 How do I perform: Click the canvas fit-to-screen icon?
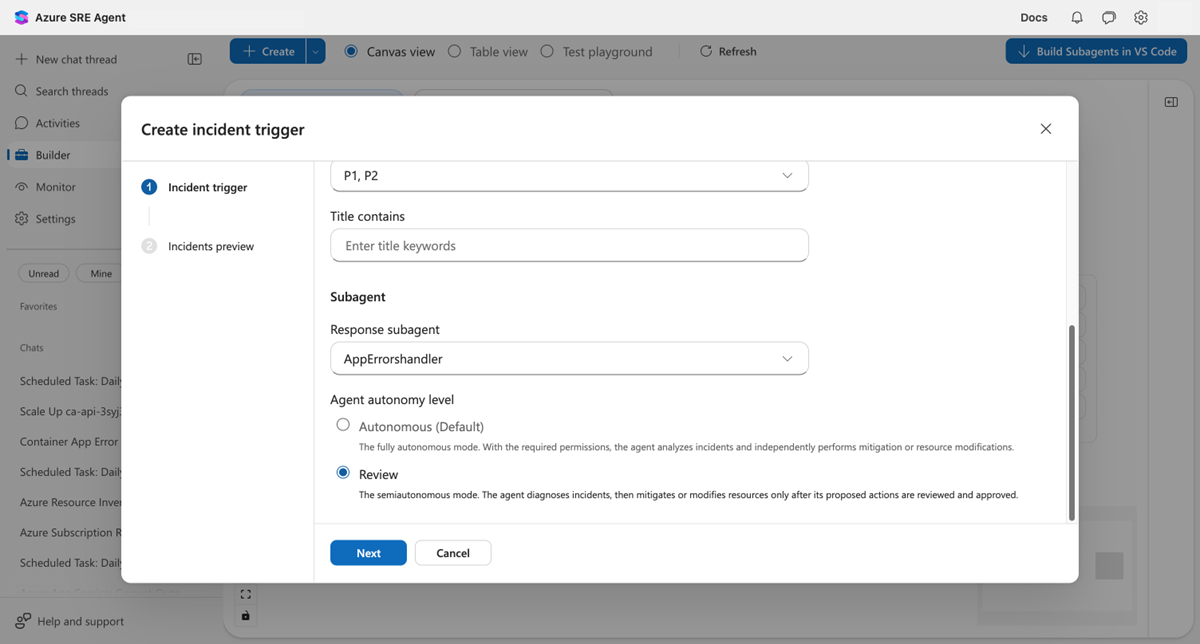245,593
